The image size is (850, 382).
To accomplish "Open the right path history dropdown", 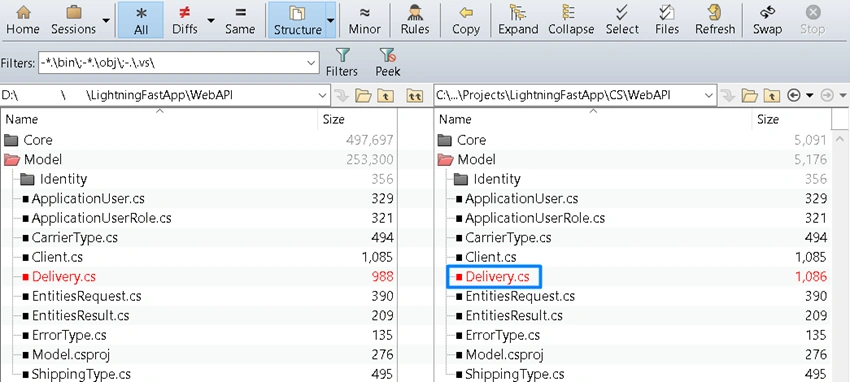I will pyautogui.click(x=709, y=96).
